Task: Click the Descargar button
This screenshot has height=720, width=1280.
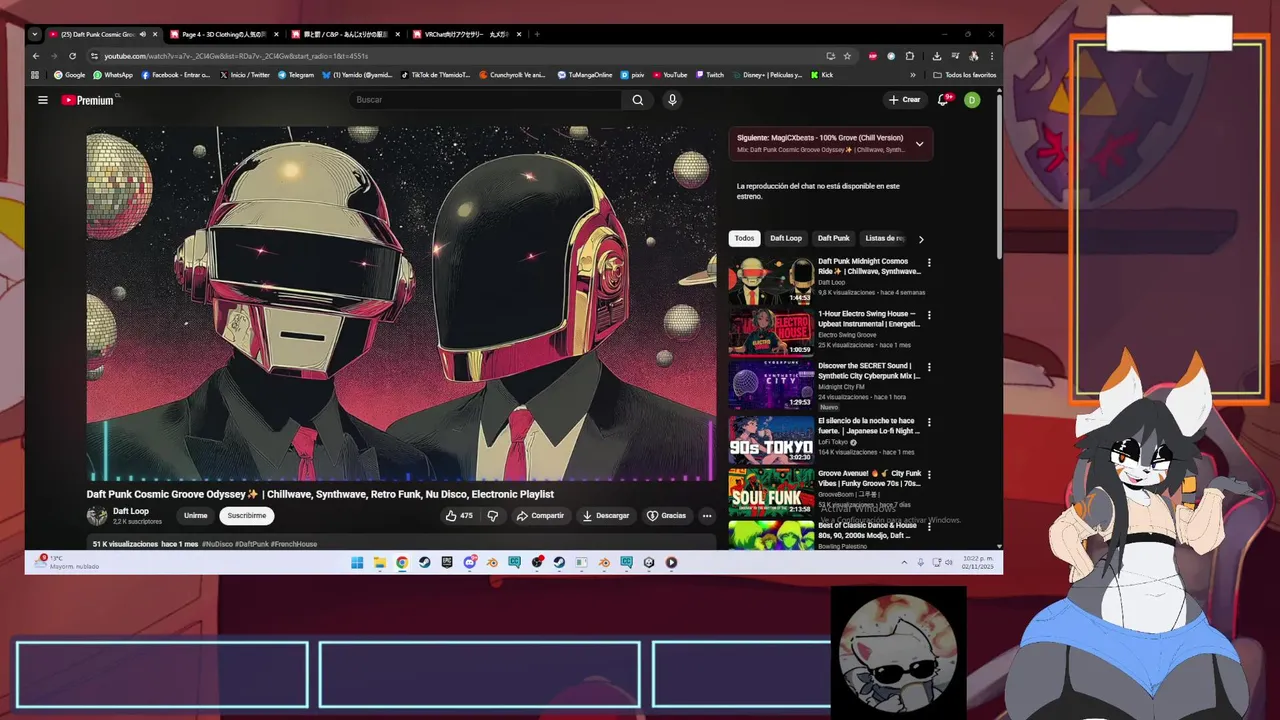Action: (606, 516)
